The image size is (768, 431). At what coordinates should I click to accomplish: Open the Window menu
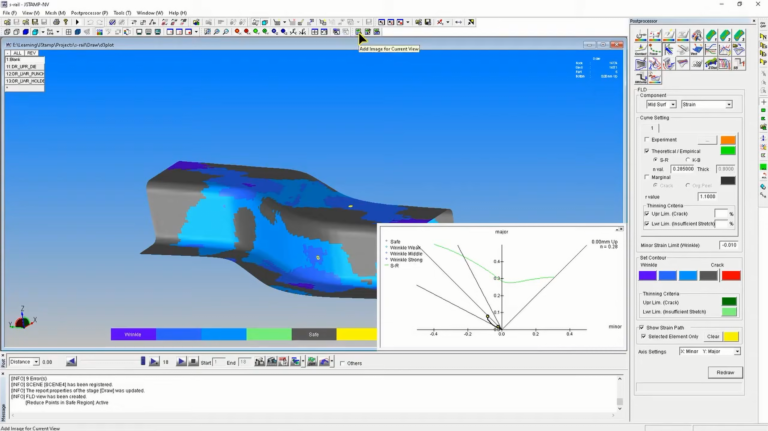(149, 13)
